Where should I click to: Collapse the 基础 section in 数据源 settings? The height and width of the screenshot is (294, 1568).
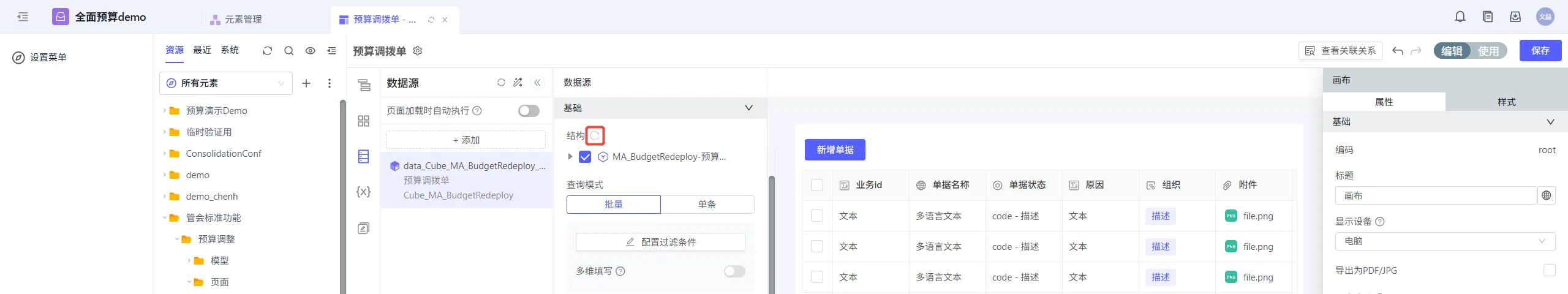click(748, 108)
